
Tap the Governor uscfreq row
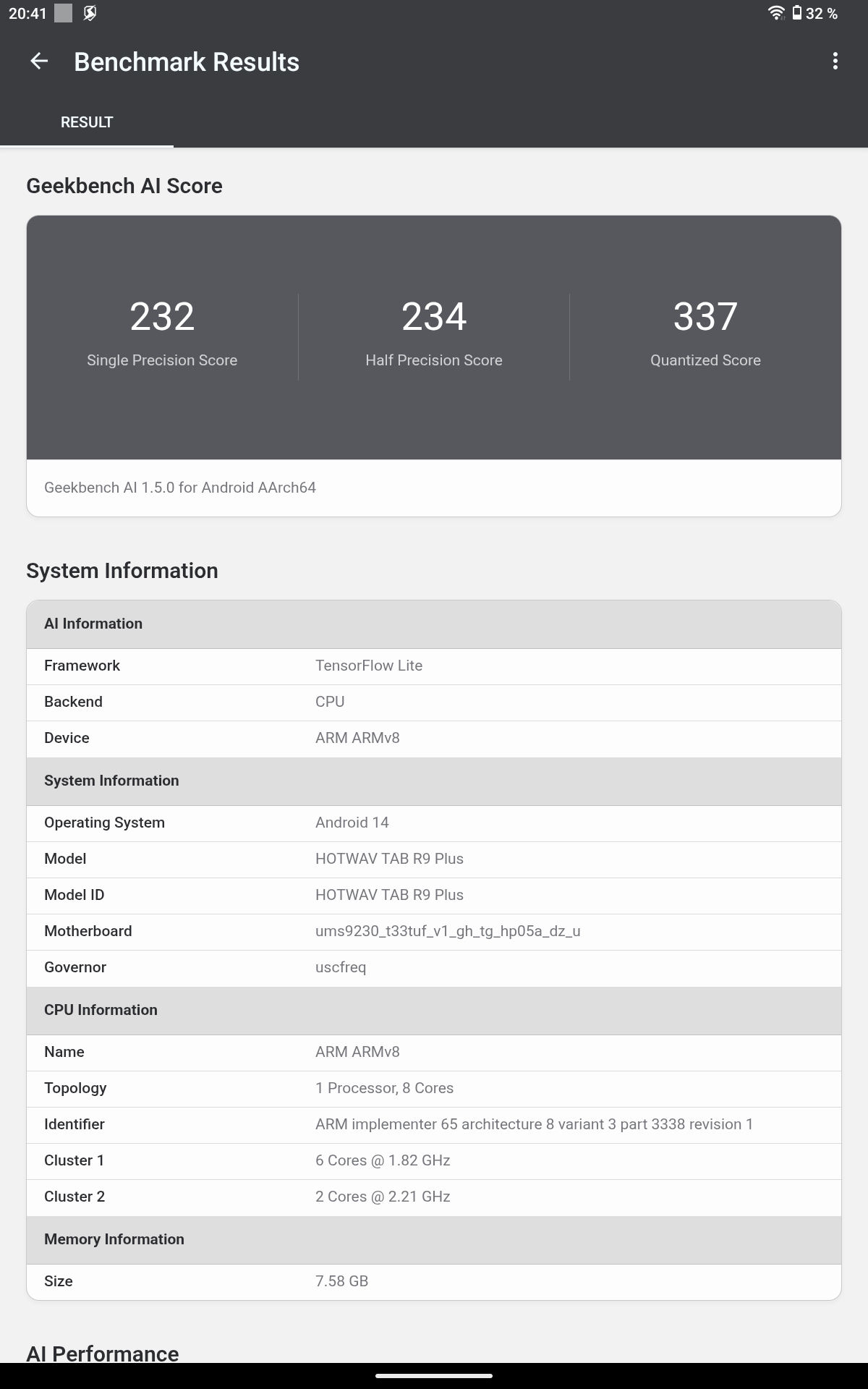[434, 967]
